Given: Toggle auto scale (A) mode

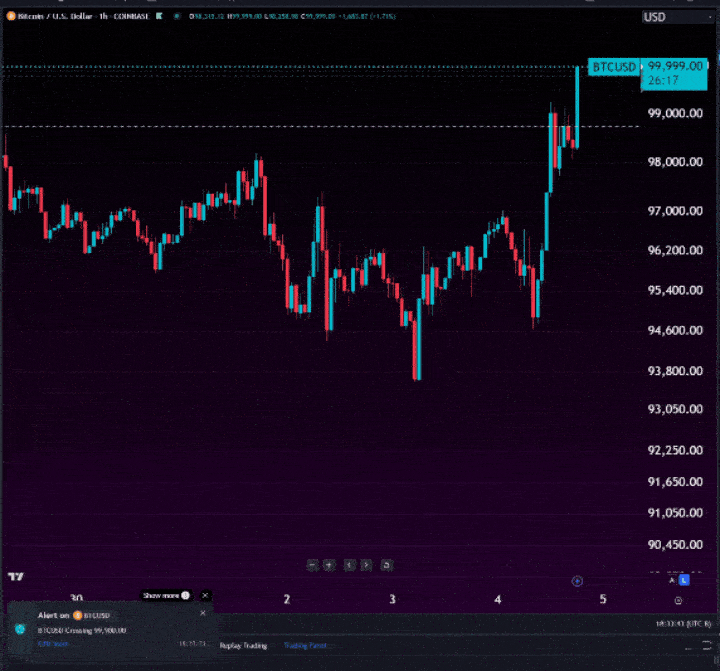Looking at the screenshot, I should coord(672,579).
